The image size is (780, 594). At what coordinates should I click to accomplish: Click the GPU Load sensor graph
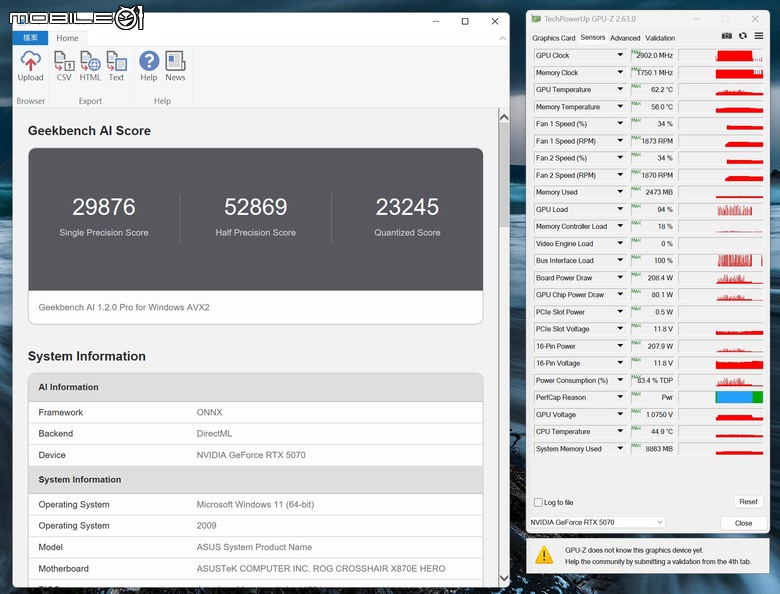pyautogui.click(x=721, y=209)
